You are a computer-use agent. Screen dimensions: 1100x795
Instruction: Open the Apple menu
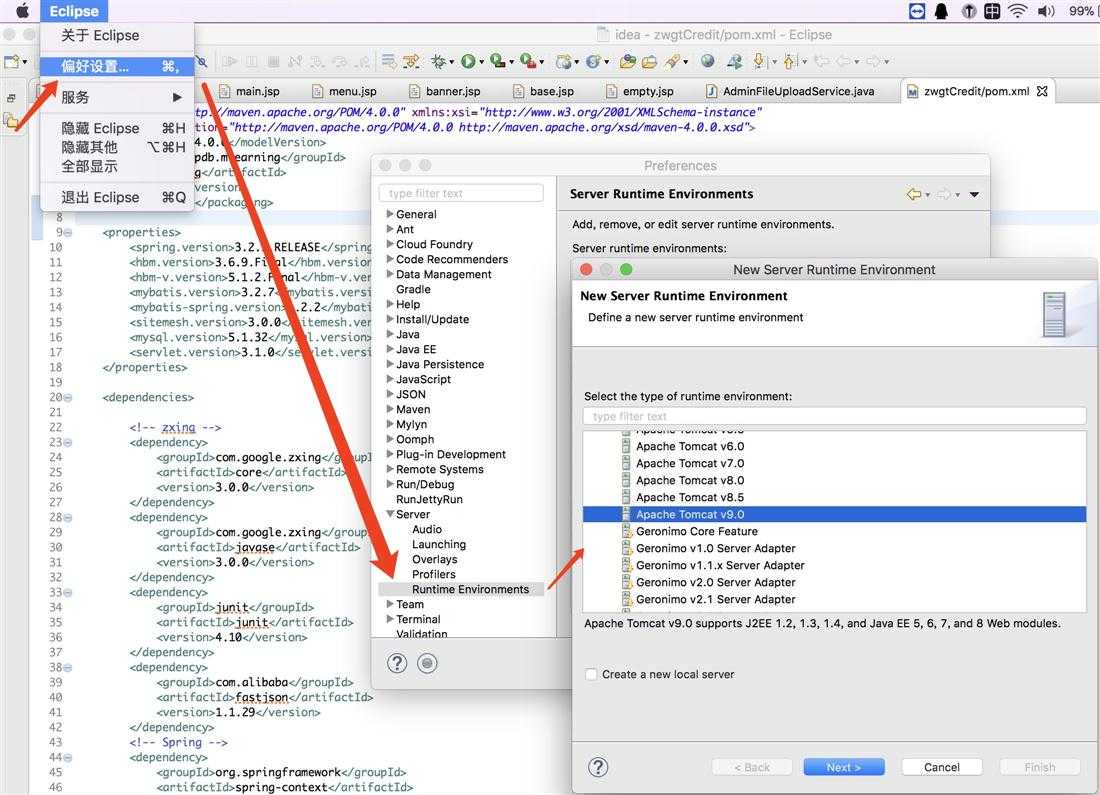tap(22, 11)
